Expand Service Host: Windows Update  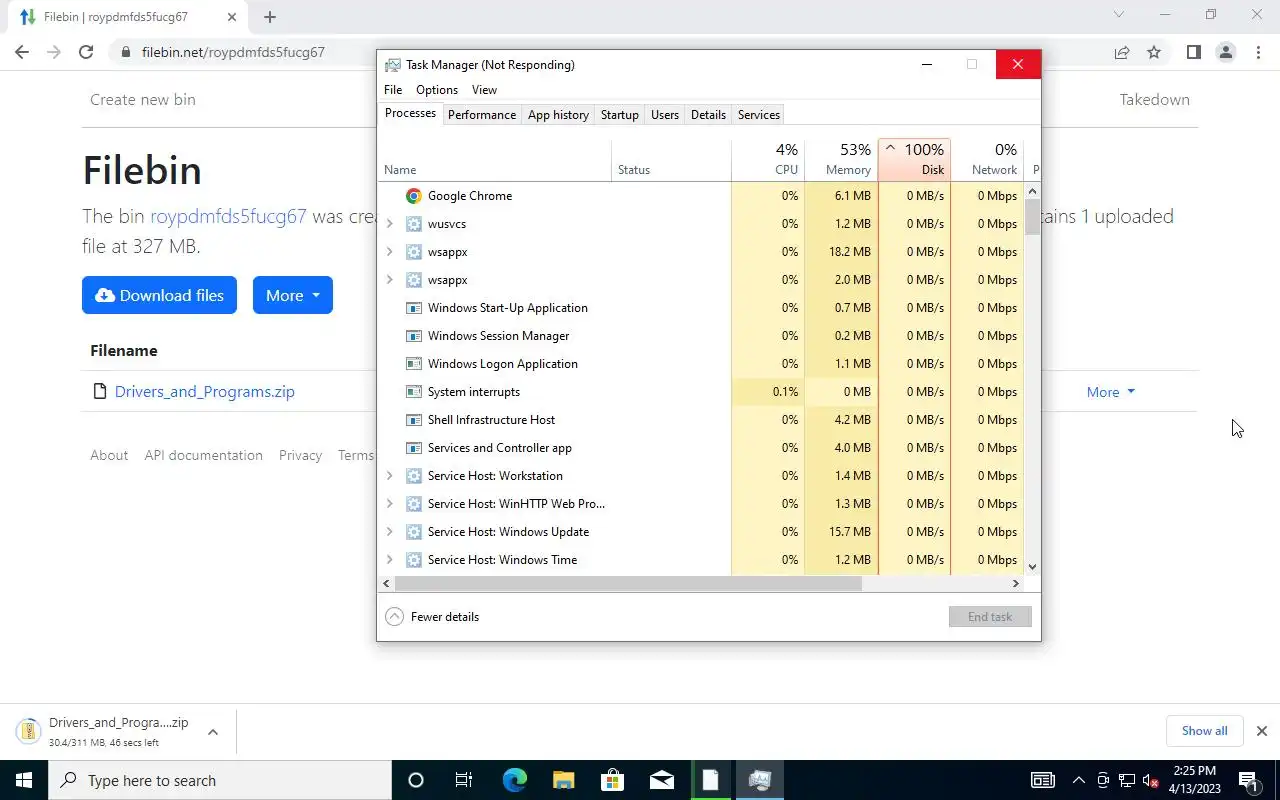[x=390, y=532]
